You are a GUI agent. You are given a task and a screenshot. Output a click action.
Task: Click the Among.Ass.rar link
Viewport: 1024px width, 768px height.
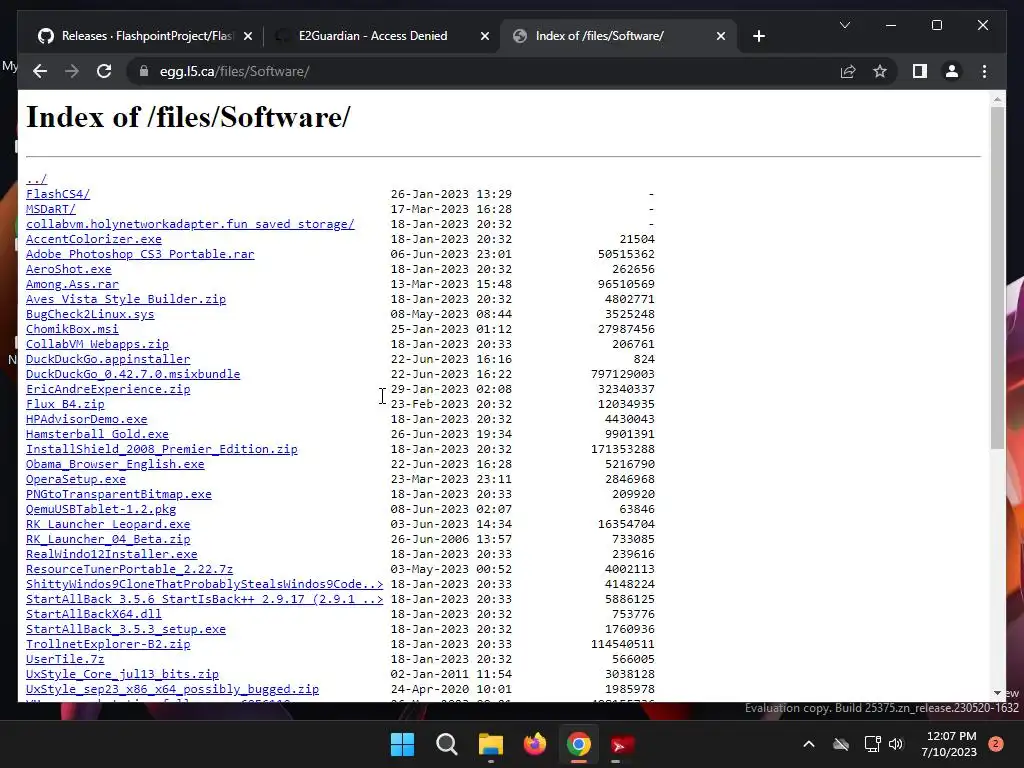click(x=72, y=284)
